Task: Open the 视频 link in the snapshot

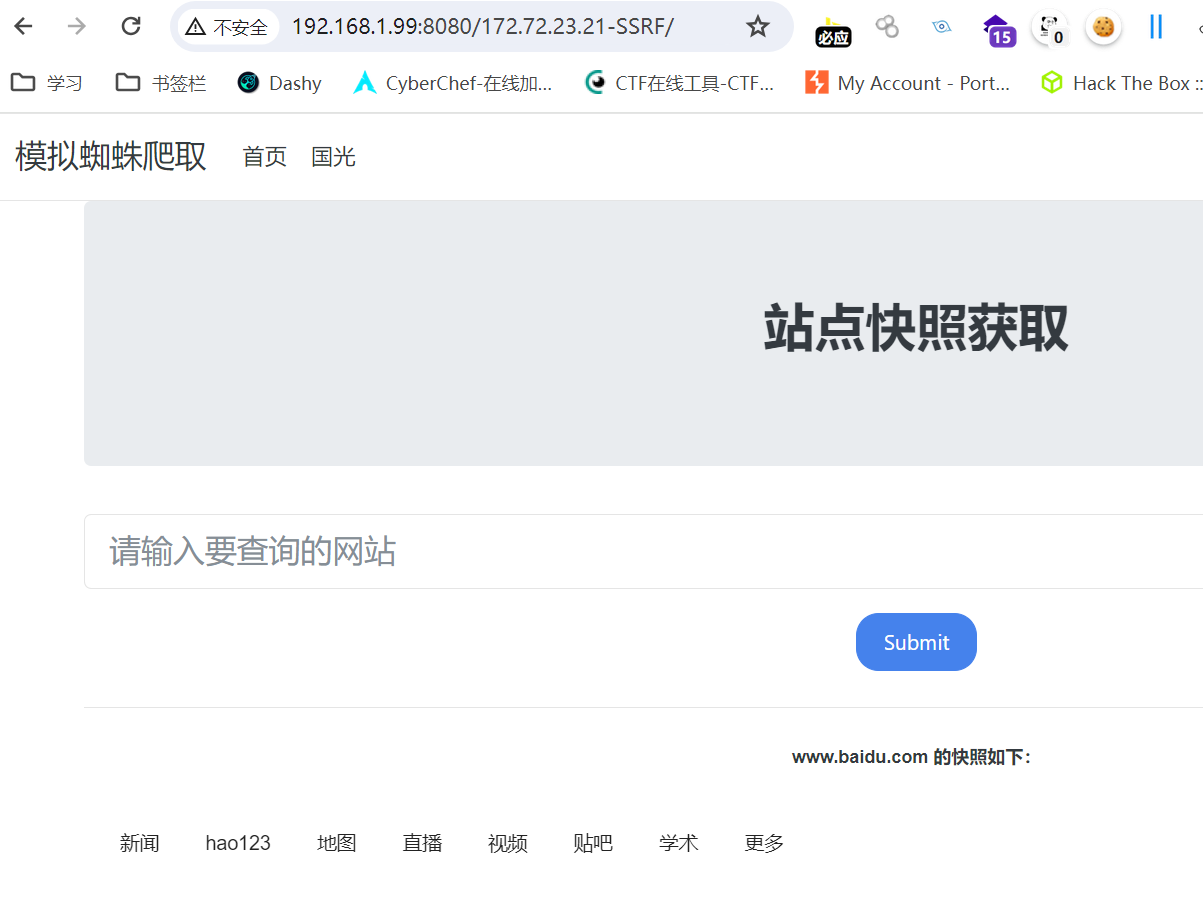Action: click(x=508, y=843)
